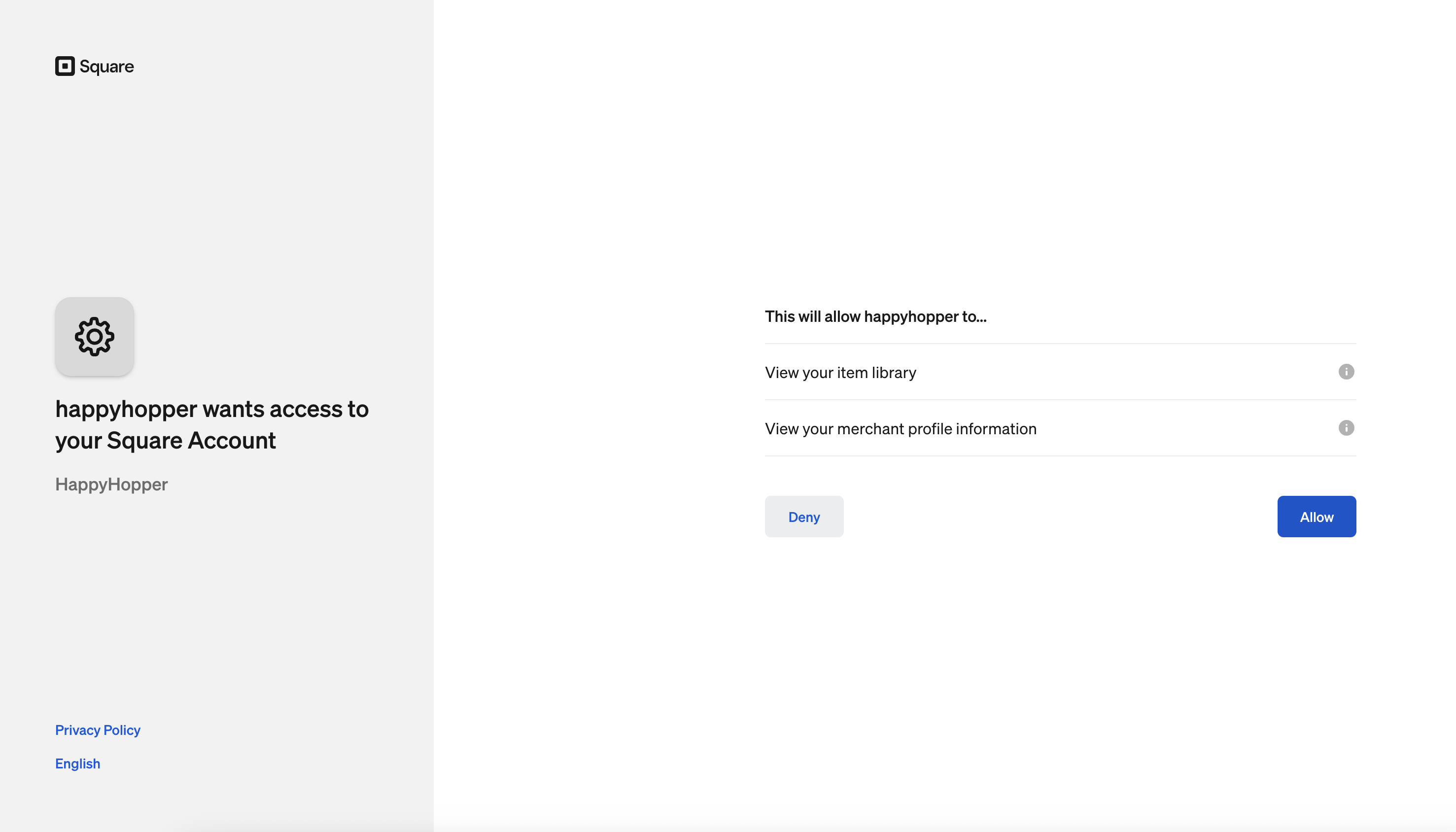Open the Privacy Policy link
The height and width of the screenshot is (832, 1456).
(98, 730)
